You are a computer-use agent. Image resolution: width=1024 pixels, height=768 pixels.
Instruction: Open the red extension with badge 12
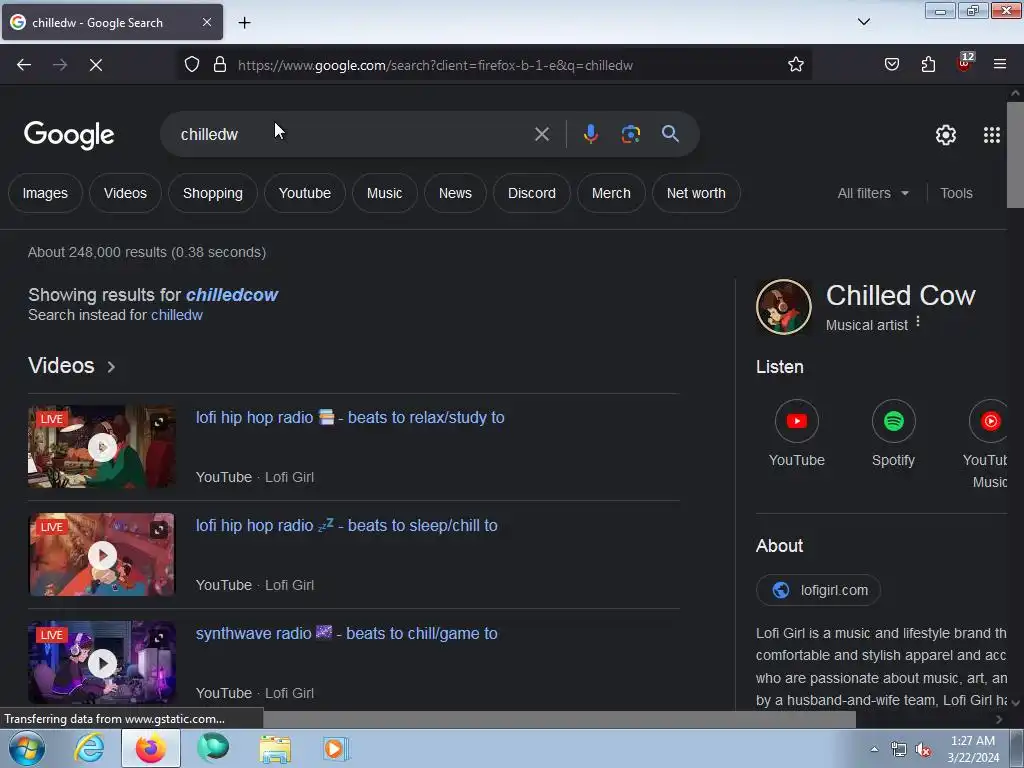(965, 63)
